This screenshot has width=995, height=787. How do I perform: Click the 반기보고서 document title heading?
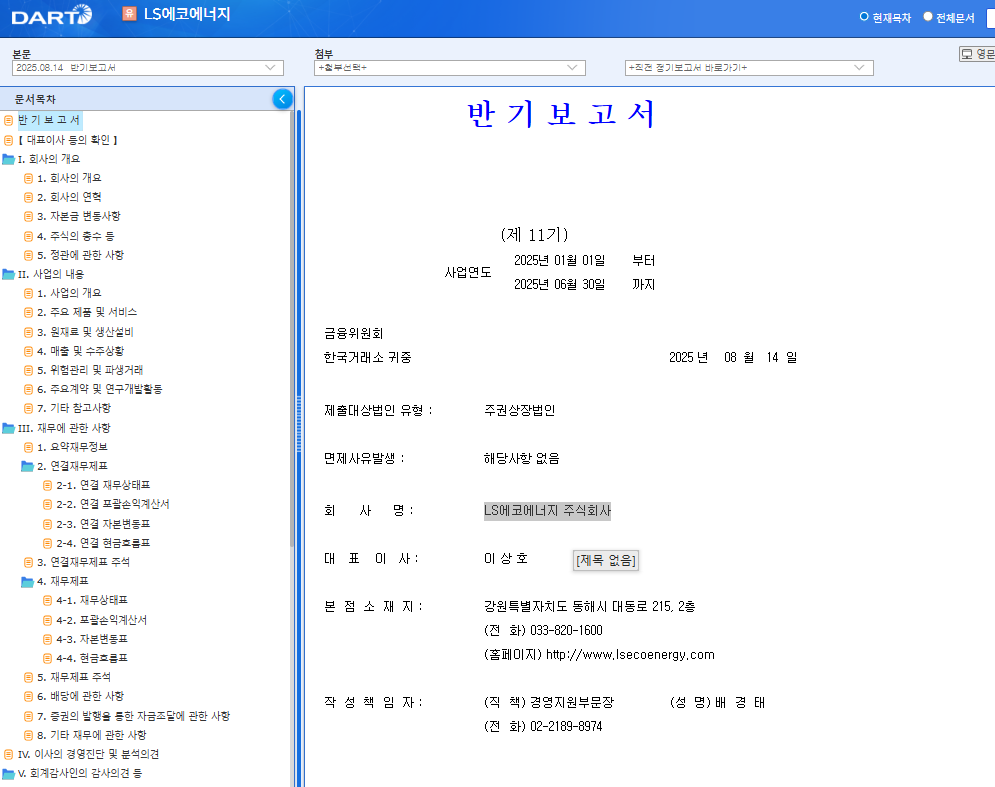pos(561,114)
